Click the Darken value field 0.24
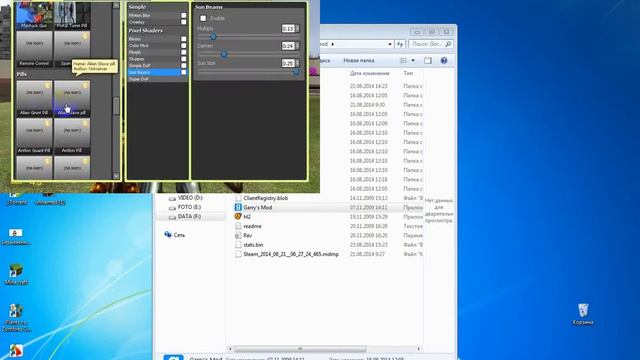The image size is (640, 360). [288, 46]
